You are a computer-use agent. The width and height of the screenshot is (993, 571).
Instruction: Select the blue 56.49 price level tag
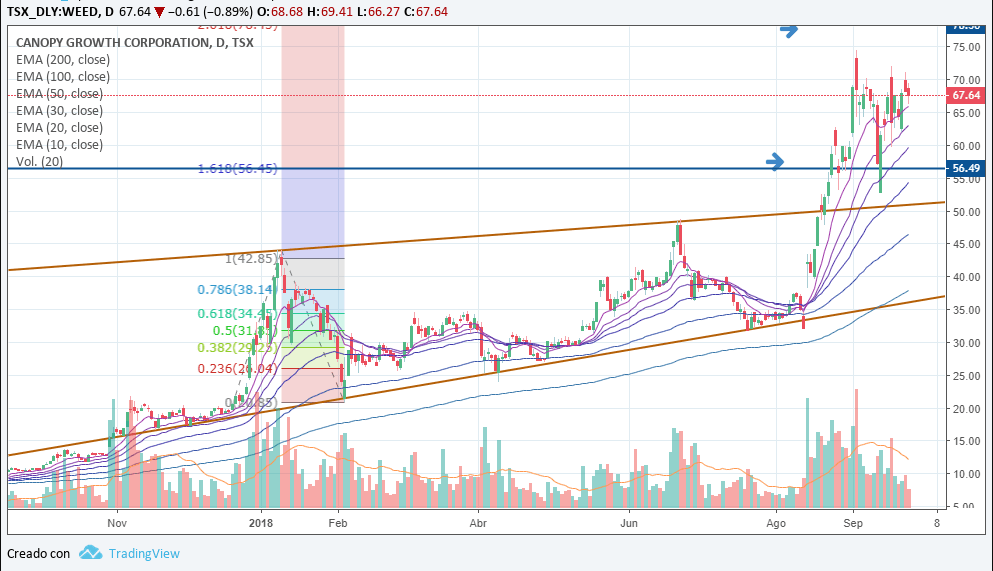pos(965,169)
